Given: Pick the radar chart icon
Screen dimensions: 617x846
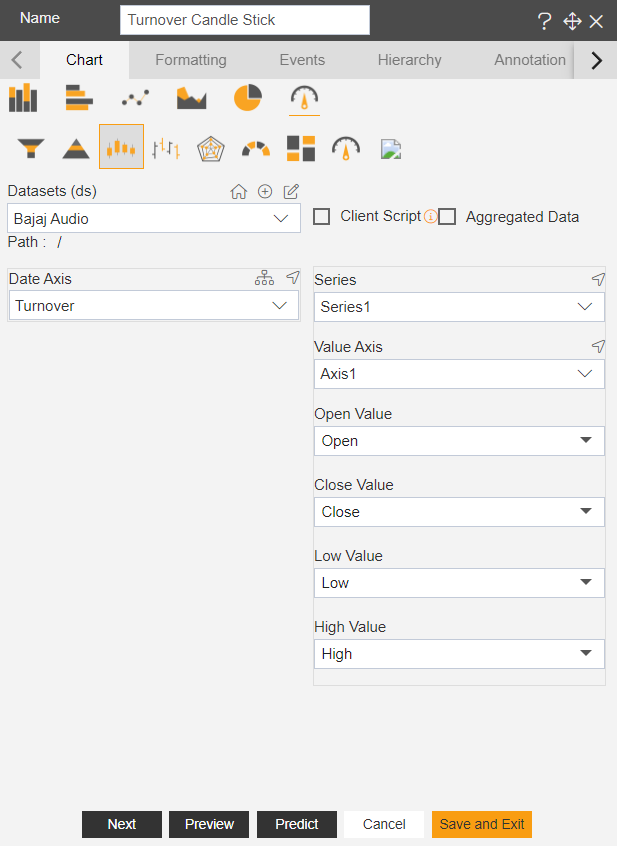Looking at the screenshot, I should coord(210,149).
